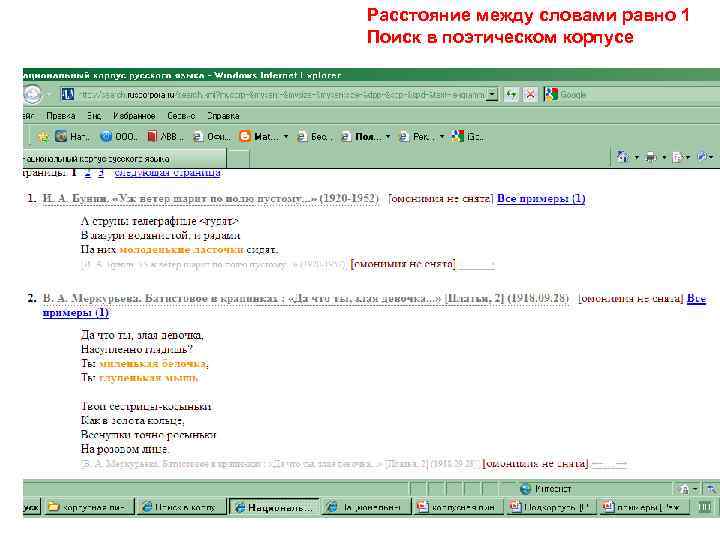This screenshot has width=720, height=540.
Task: Expand the dropdown arrow next to 'Mat...' bookmark
Action: tap(286, 136)
